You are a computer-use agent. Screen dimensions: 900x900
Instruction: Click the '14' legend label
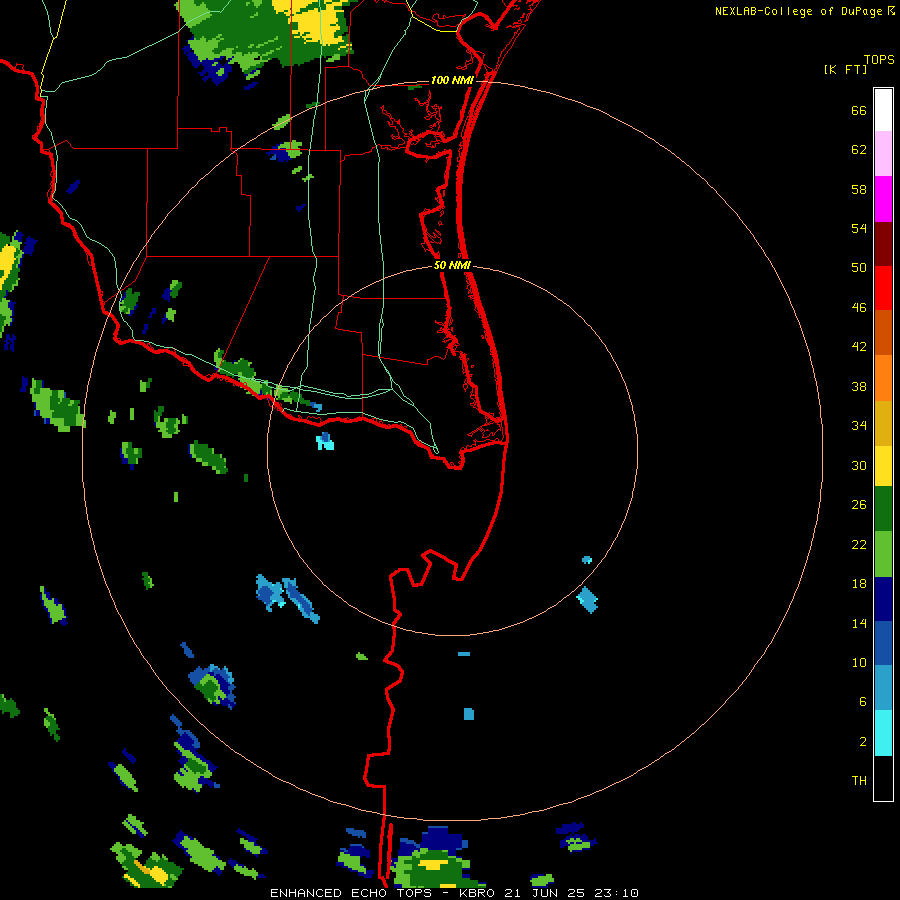coord(859,623)
